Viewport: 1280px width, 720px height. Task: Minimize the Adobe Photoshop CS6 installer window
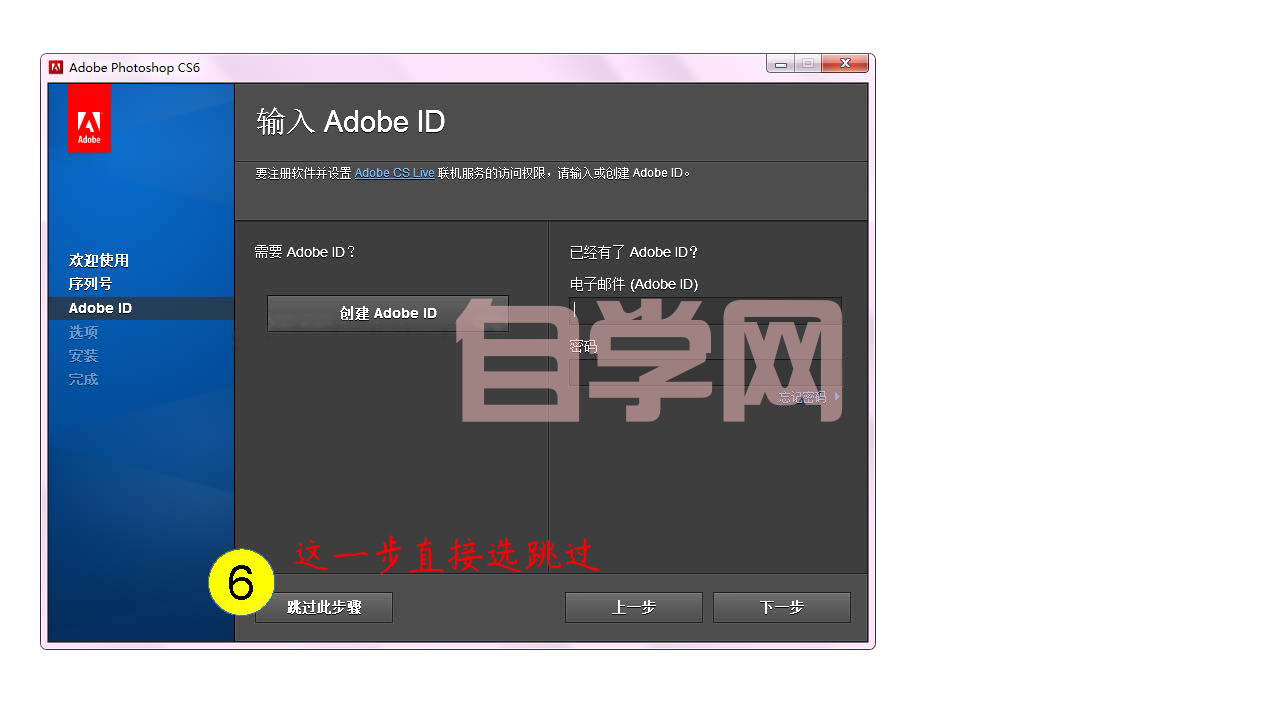pos(781,64)
